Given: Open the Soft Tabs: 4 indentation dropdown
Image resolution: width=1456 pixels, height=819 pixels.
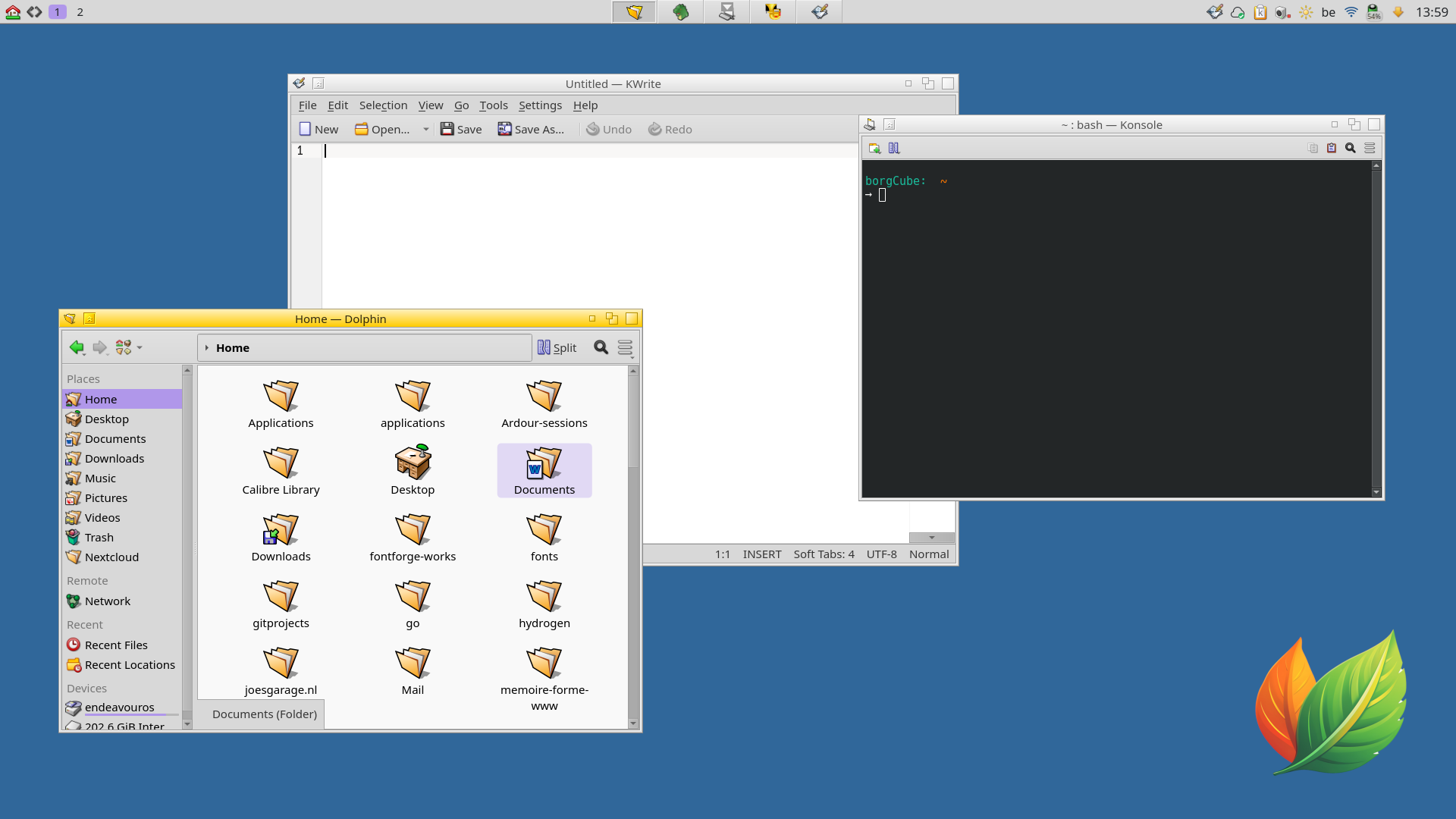Looking at the screenshot, I should coord(824,555).
